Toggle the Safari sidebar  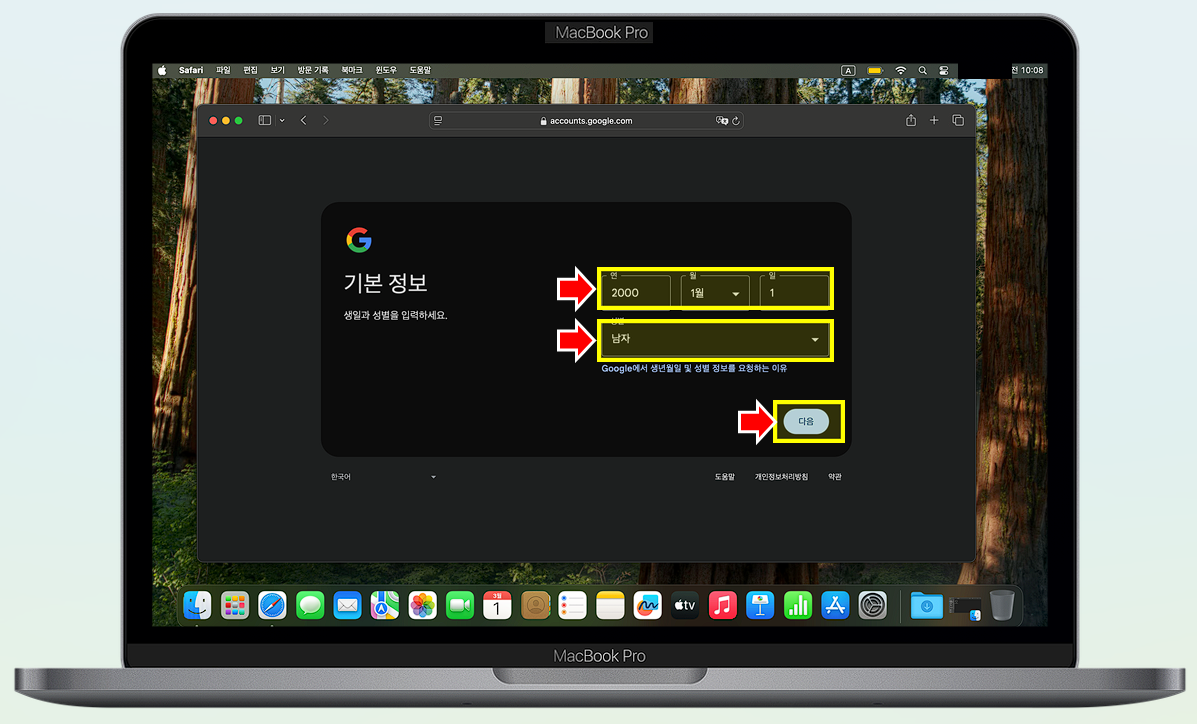[265, 120]
